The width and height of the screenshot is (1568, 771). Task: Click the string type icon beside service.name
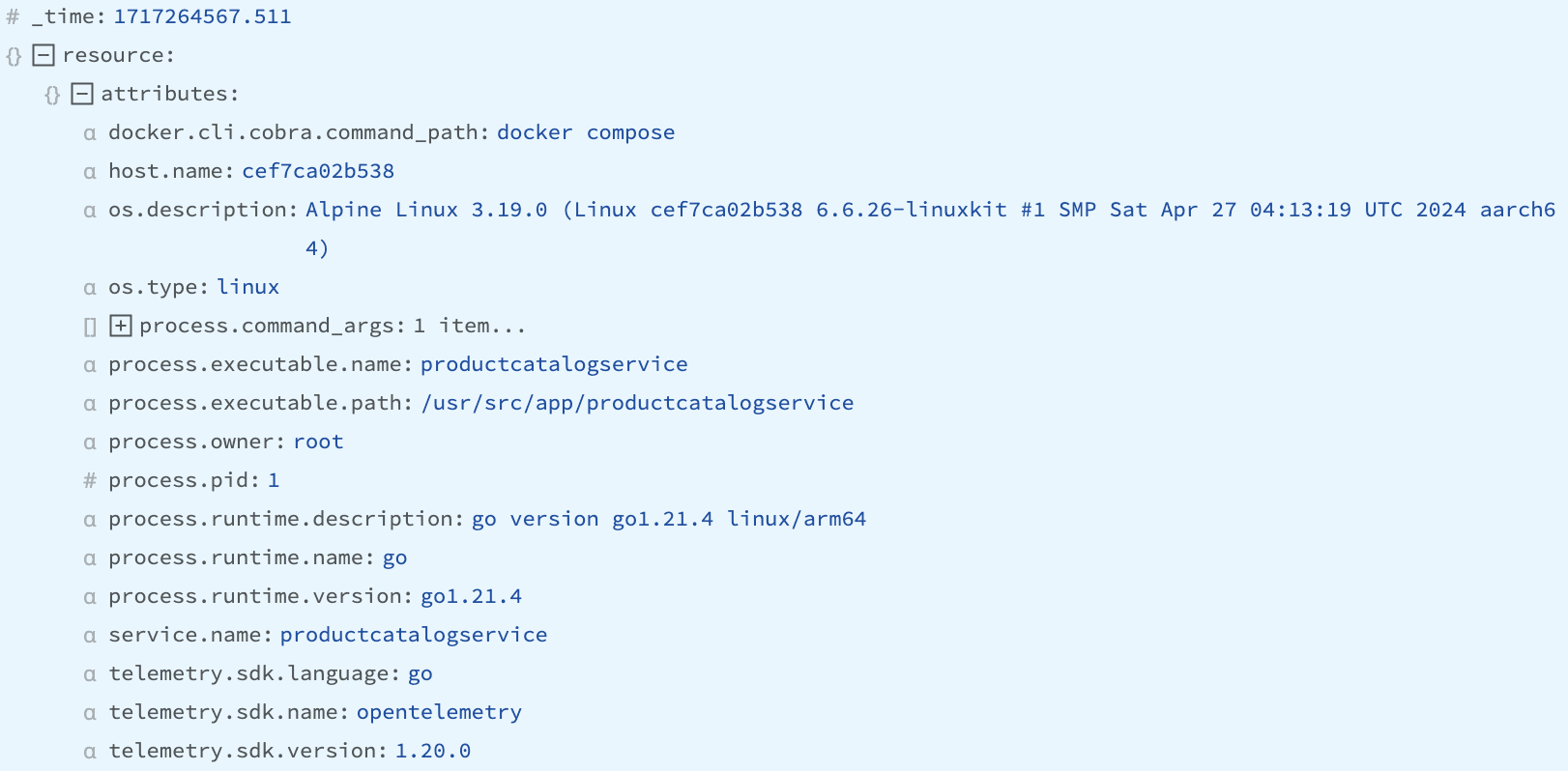tap(90, 636)
